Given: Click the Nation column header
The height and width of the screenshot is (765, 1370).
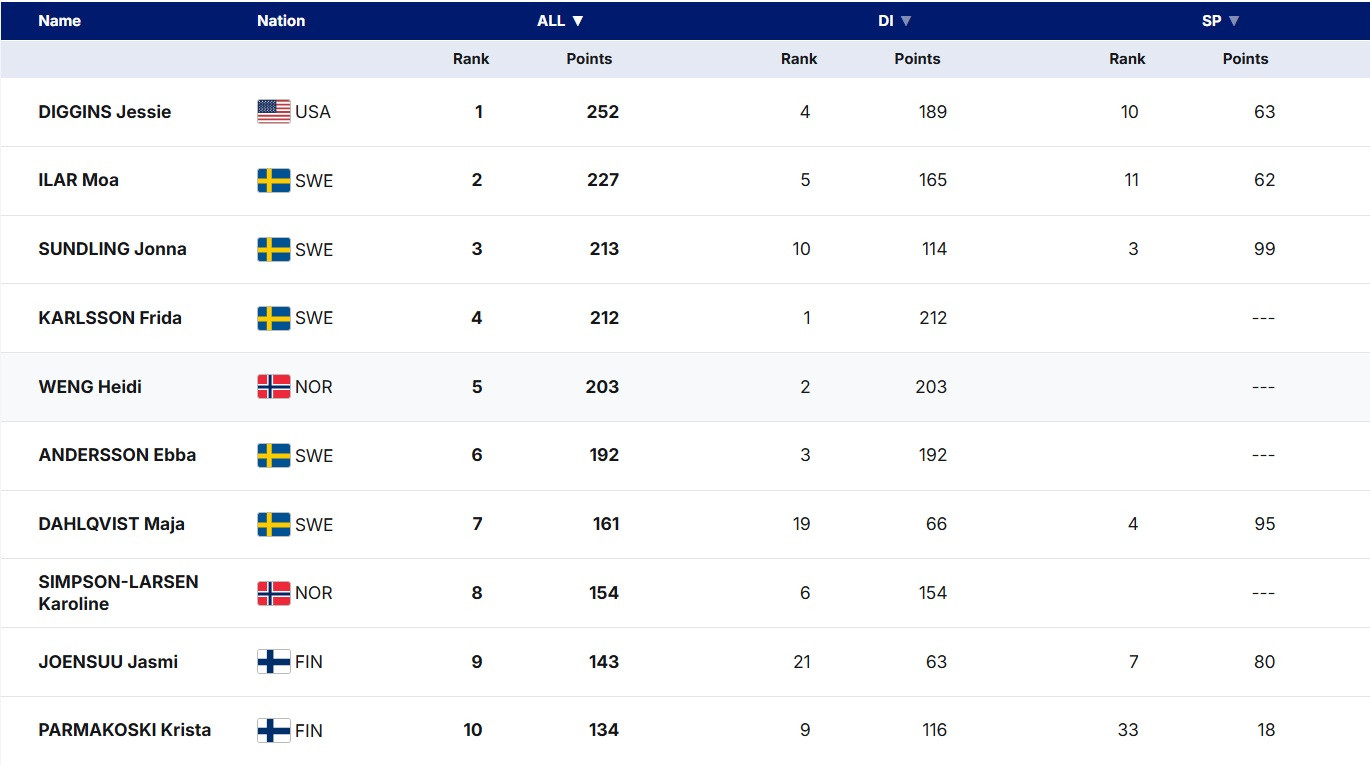Looking at the screenshot, I should (281, 21).
